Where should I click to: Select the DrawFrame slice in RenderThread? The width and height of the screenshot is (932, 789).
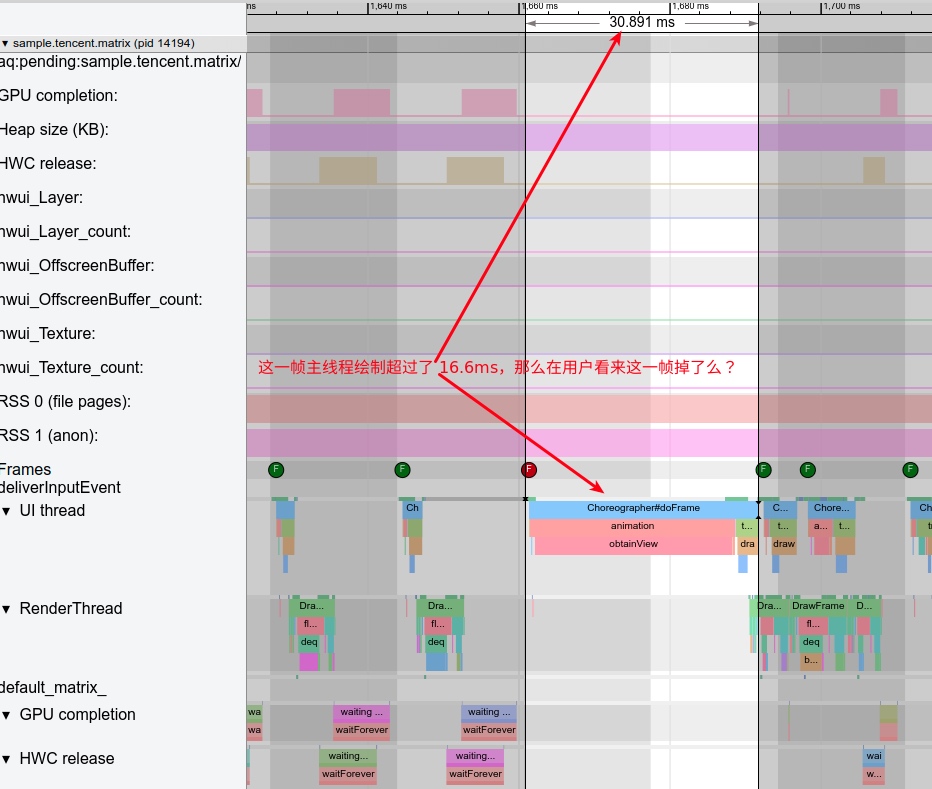818,606
